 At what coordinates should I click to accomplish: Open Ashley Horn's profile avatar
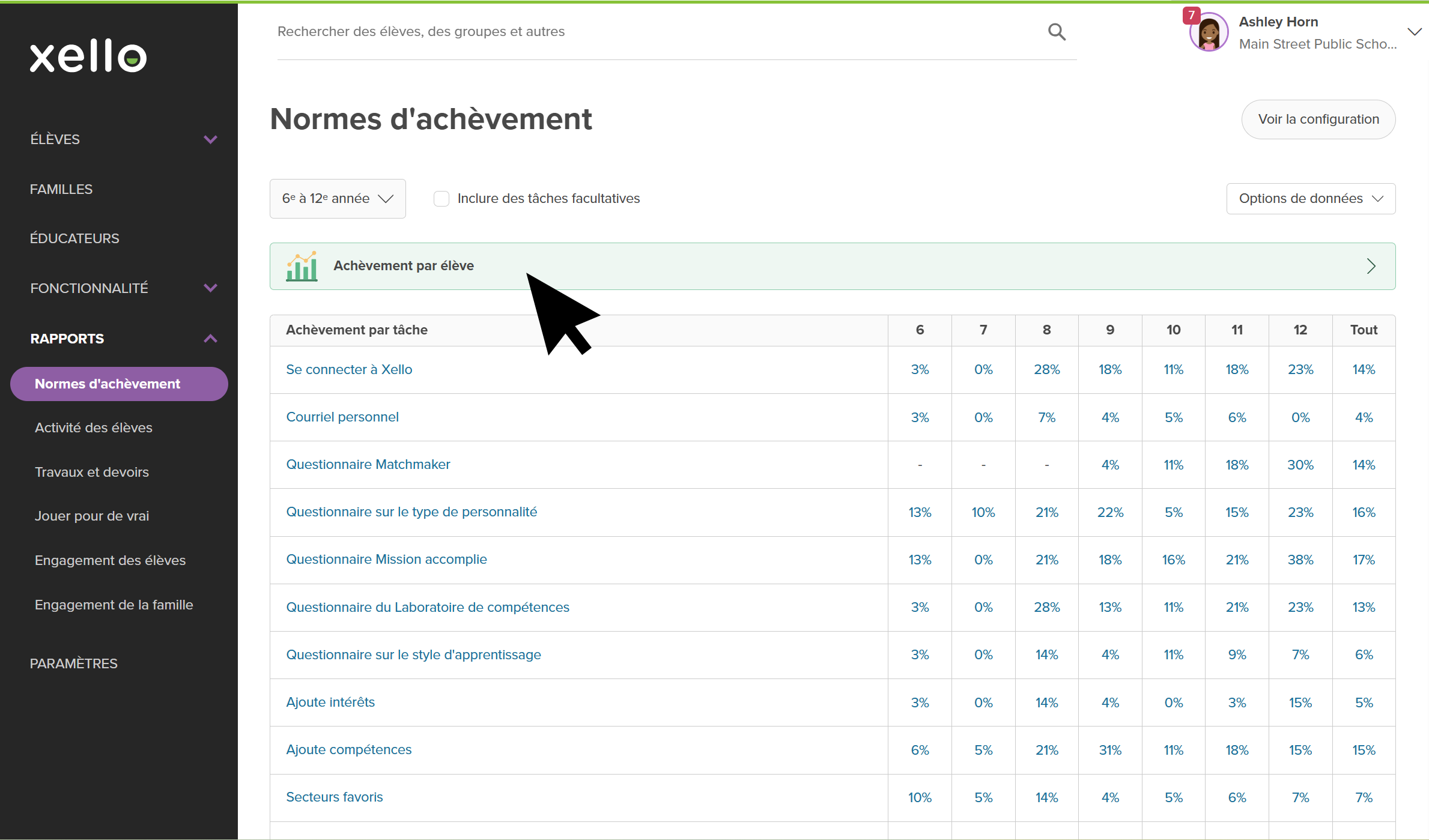1209,33
